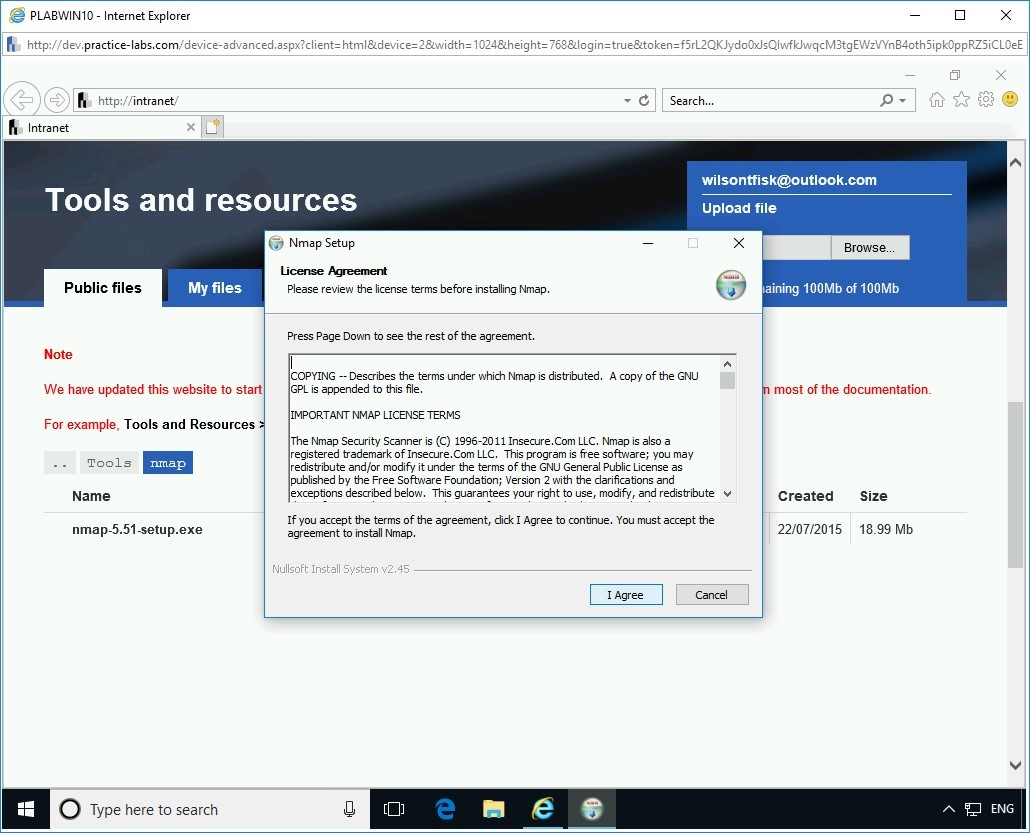The image size is (1030, 833).
Task: Navigate back in Internet Explorer
Action: tap(22, 99)
